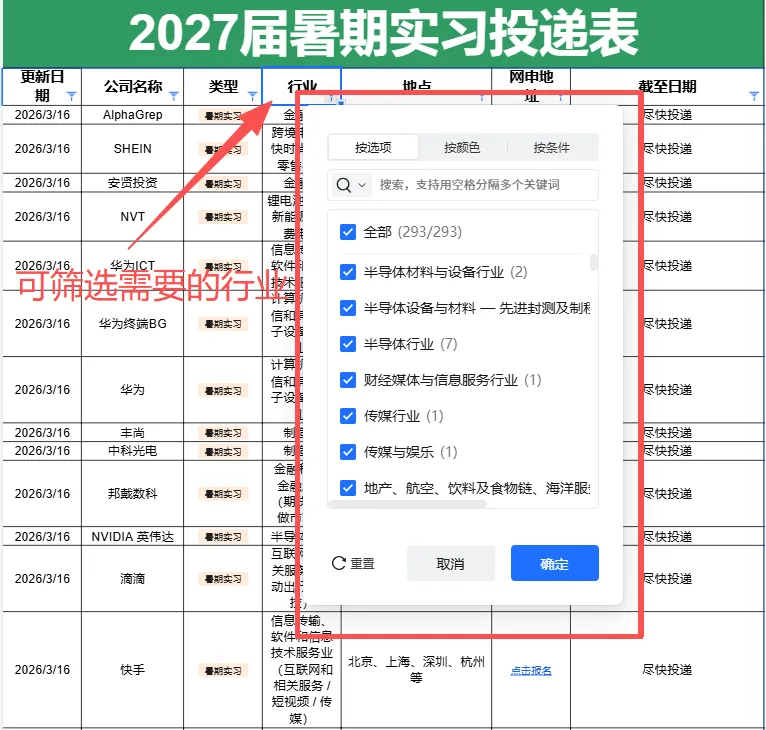Select the 华为终端BG company cell
766x730 pixels.
132,323
